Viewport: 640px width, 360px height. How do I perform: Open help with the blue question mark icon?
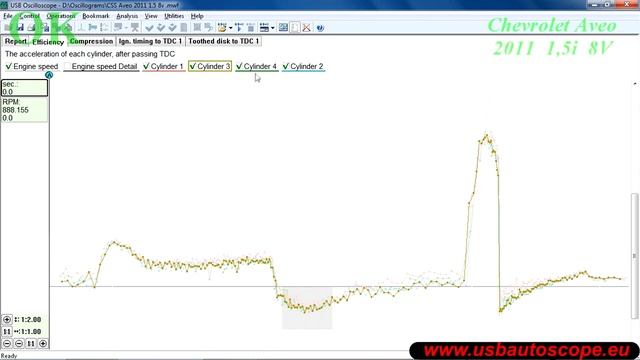tap(320, 28)
